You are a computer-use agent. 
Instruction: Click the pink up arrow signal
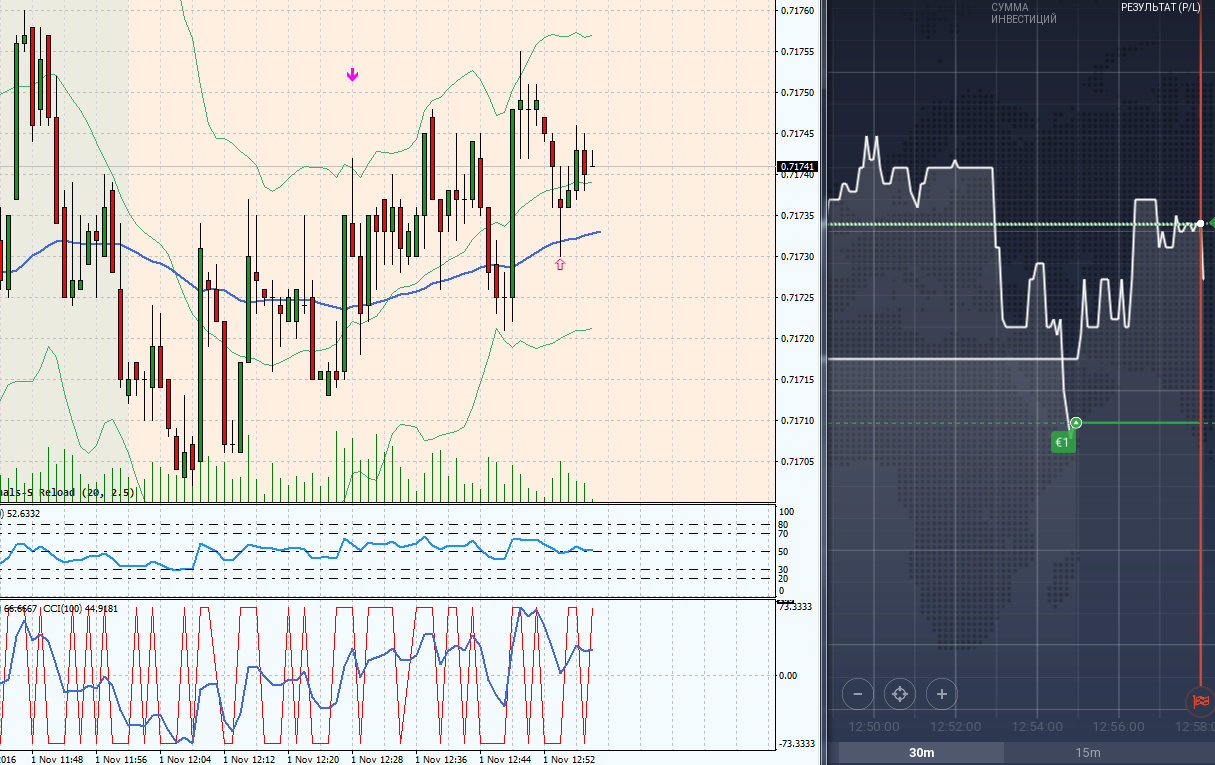[559, 264]
